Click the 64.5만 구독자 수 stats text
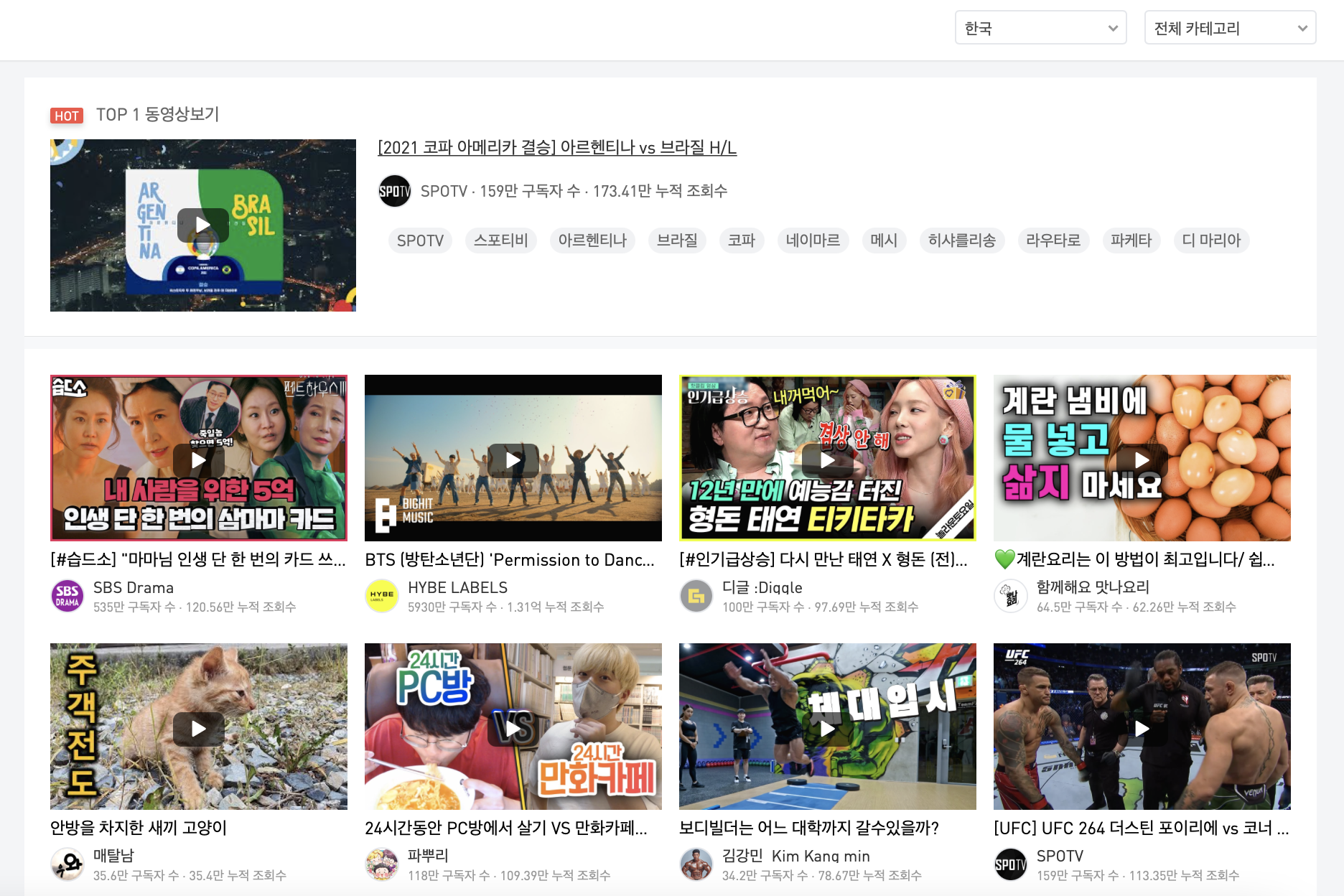Image resolution: width=1344 pixels, height=896 pixels. [x=1137, y=607]
